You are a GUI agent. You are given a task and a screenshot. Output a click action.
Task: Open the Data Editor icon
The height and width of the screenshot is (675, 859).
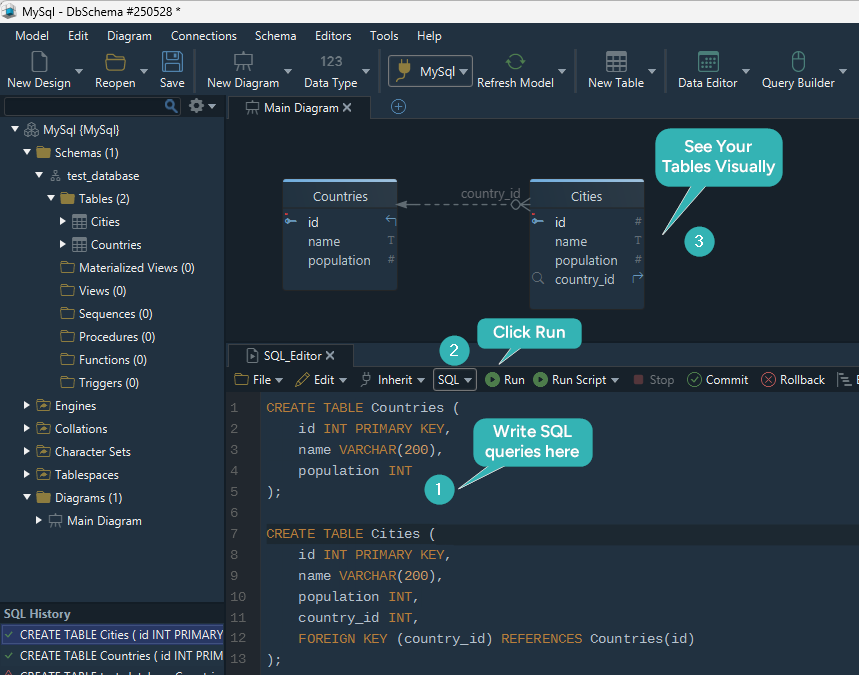click(708, 61)
